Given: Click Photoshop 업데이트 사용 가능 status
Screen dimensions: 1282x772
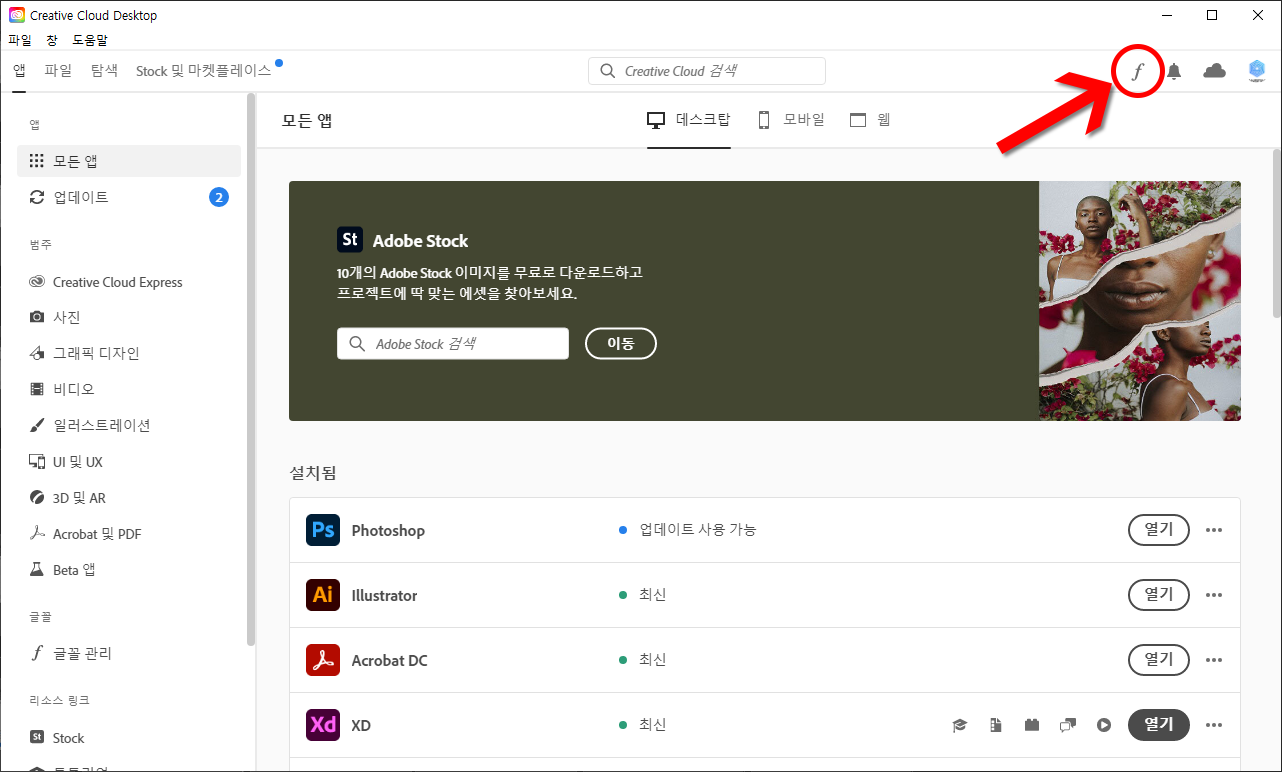Looking at the screenshot, I should pyautogui.click(x=688, y=530).
